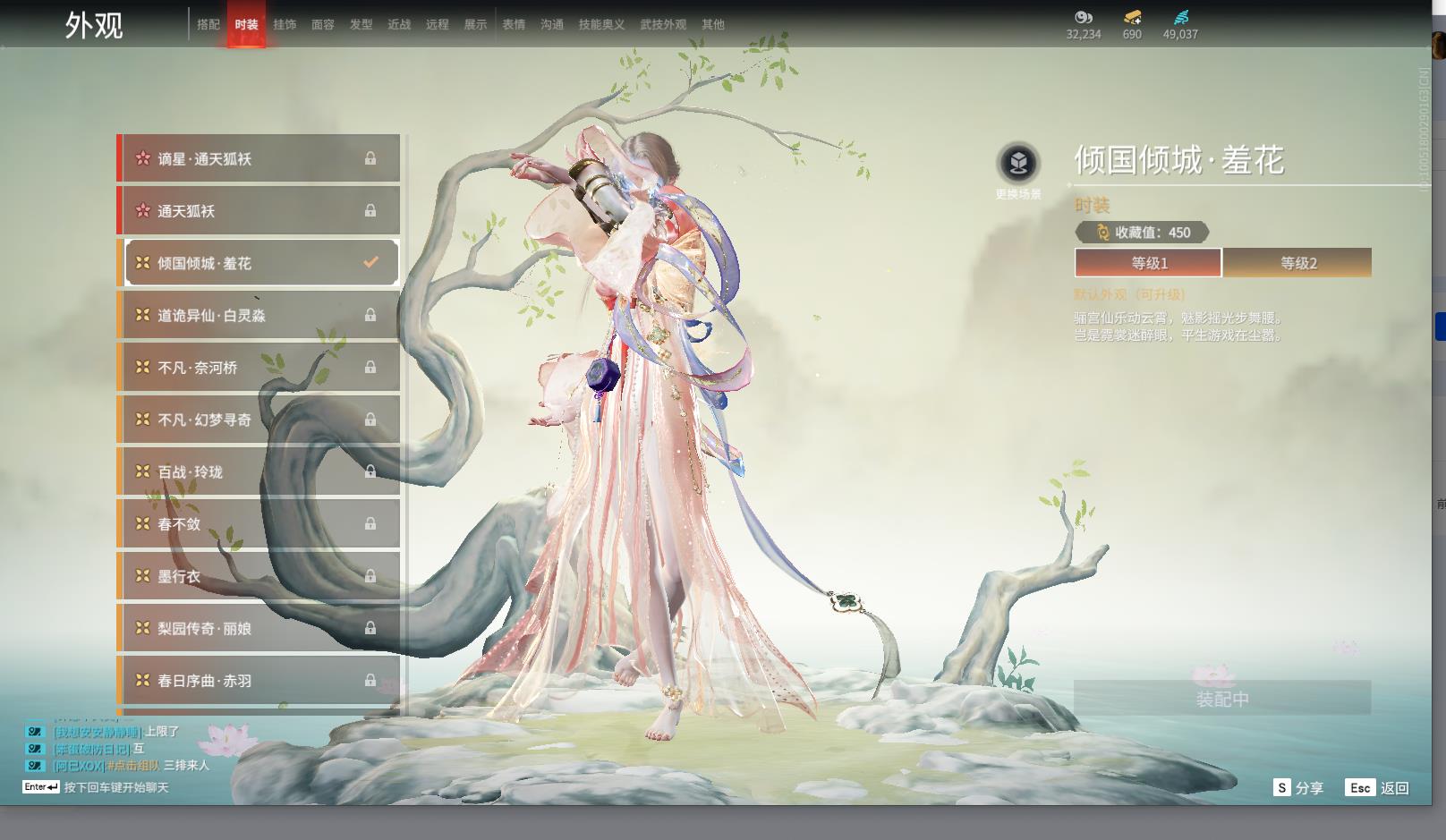Open the 武技外观 tab
The width and height of the screenshot is (1446, 840).
tap(663, 24)
